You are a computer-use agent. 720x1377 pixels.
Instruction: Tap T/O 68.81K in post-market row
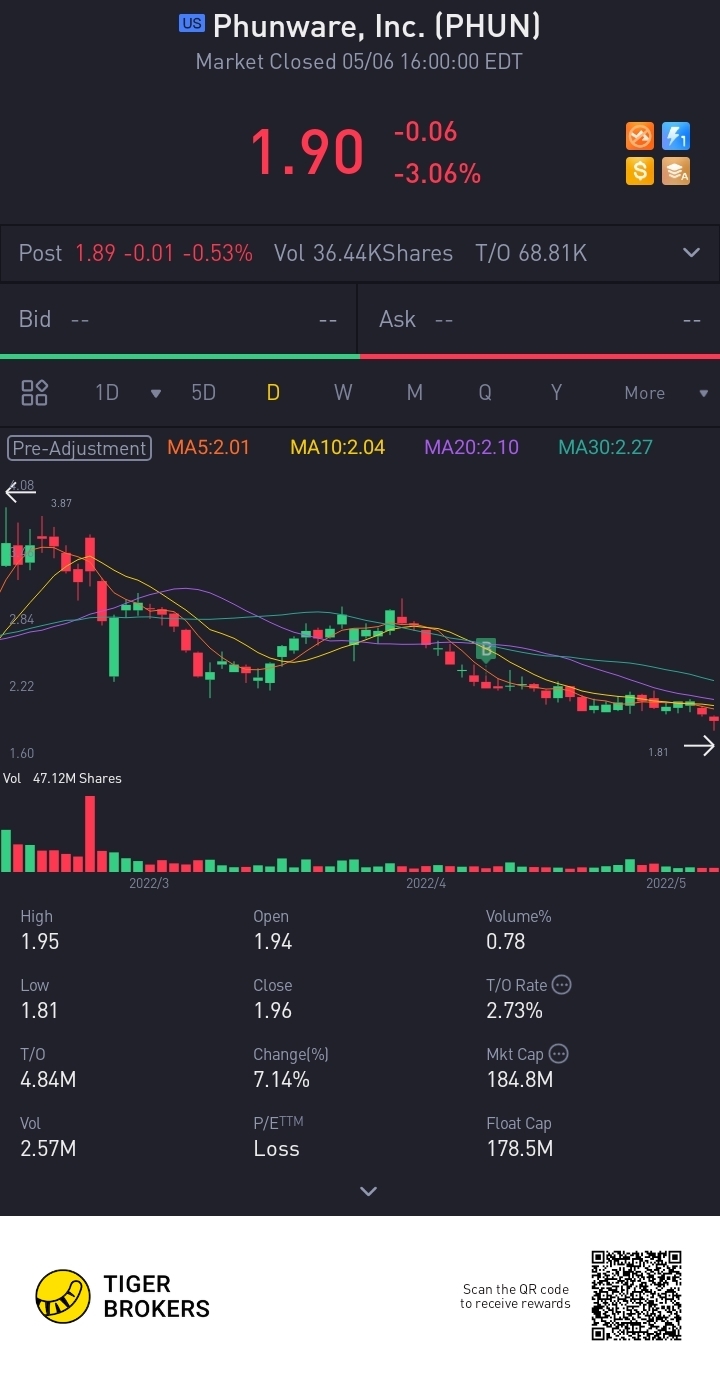point(531,253)
